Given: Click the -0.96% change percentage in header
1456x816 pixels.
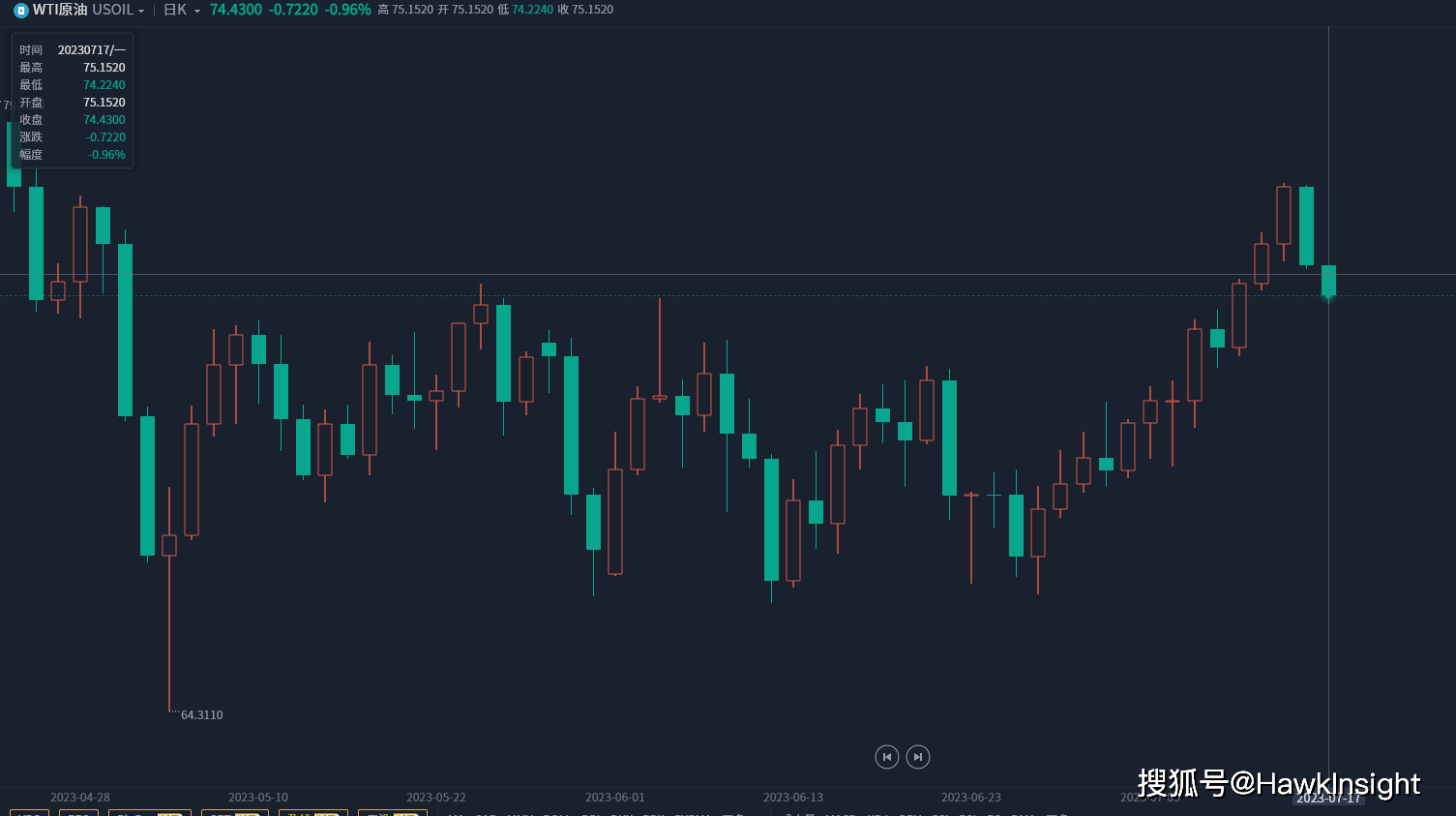Looking at the screenshot, I should click(x=347, y=10).
